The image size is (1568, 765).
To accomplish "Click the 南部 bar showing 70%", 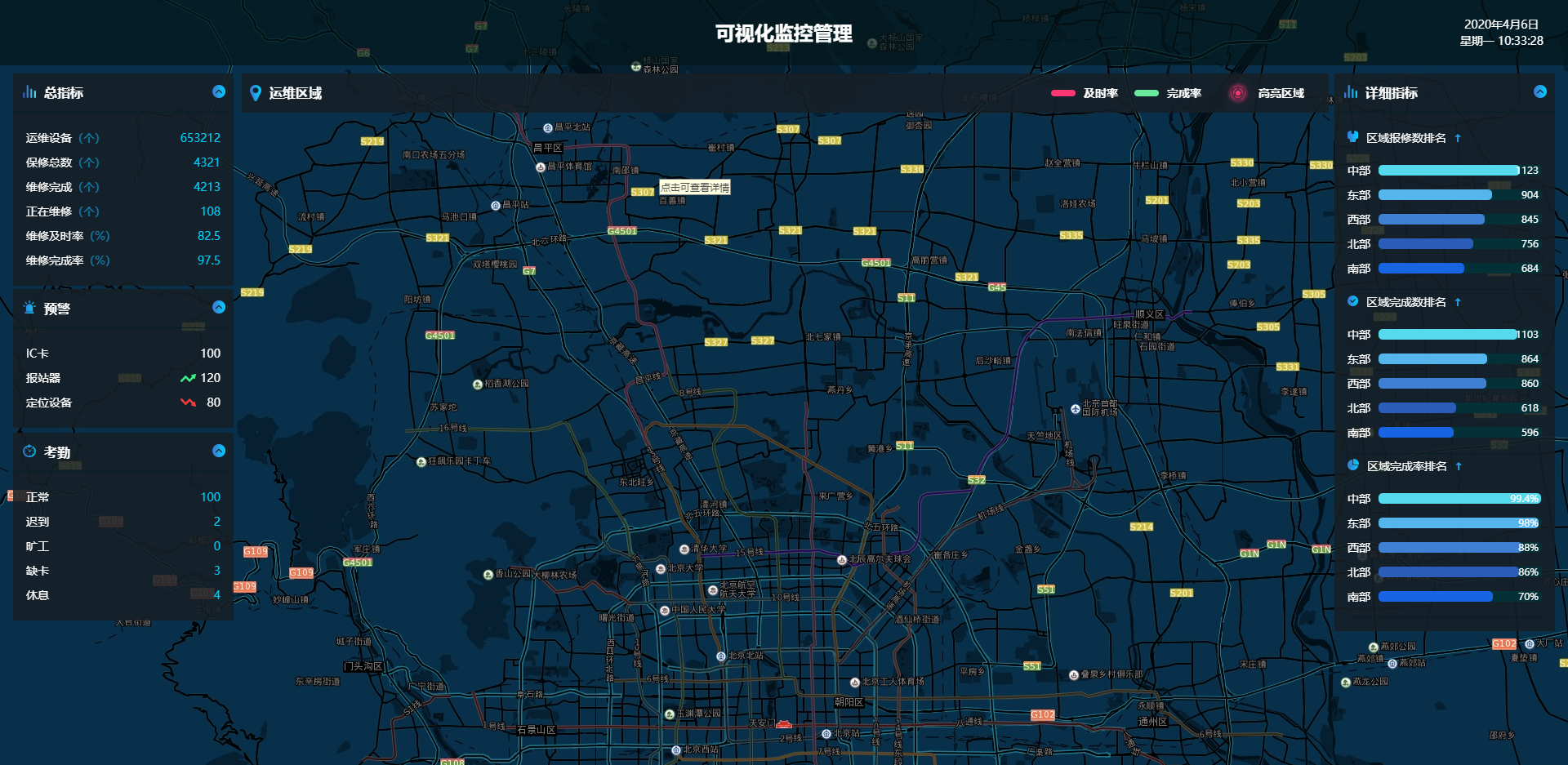I will click(x=1436, y=597).
